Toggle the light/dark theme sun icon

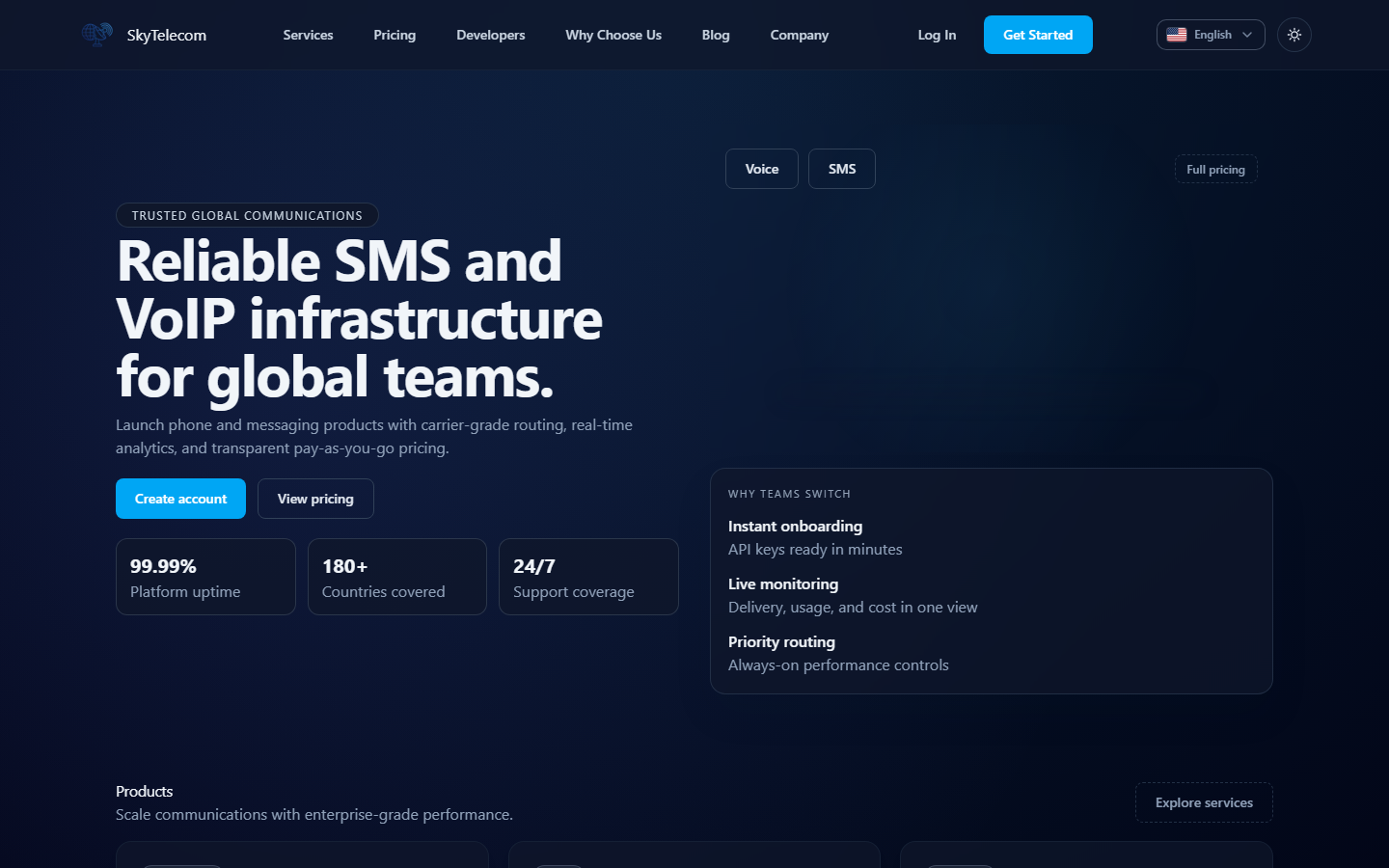1294,35
